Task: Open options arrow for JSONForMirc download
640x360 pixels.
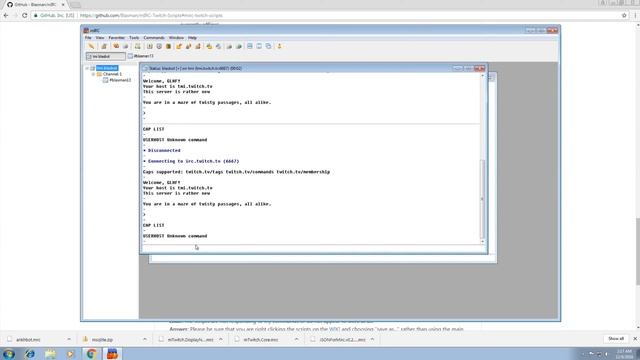Action: 372,339
